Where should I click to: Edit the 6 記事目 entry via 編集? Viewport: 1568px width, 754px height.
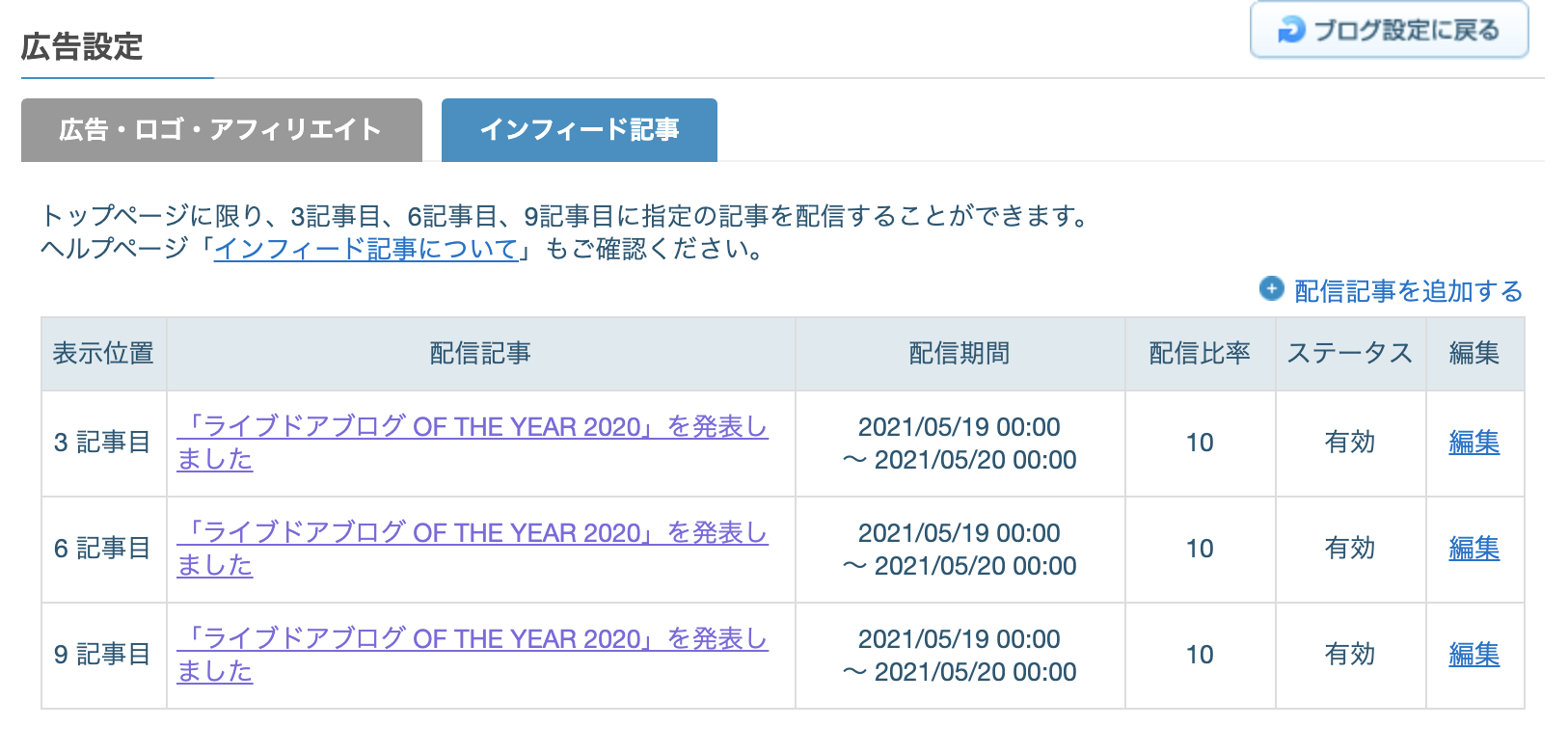tap(1474, 549)
